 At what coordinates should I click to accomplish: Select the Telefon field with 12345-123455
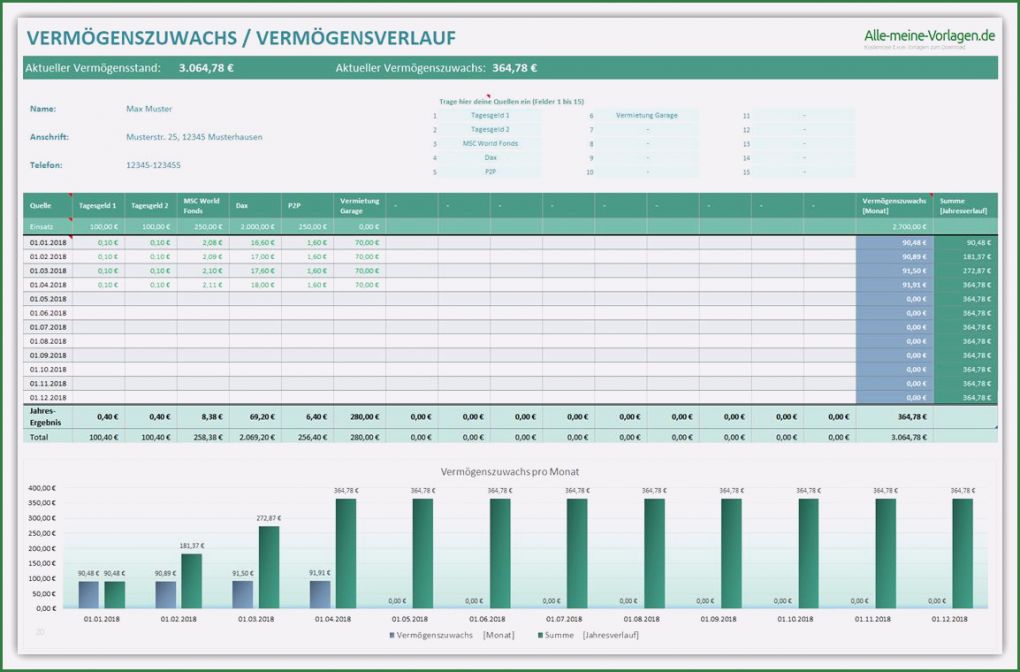(153, 165)
